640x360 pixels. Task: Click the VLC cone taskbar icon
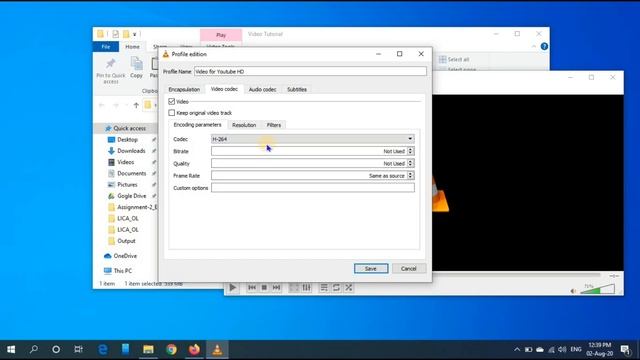pos(217,350)
